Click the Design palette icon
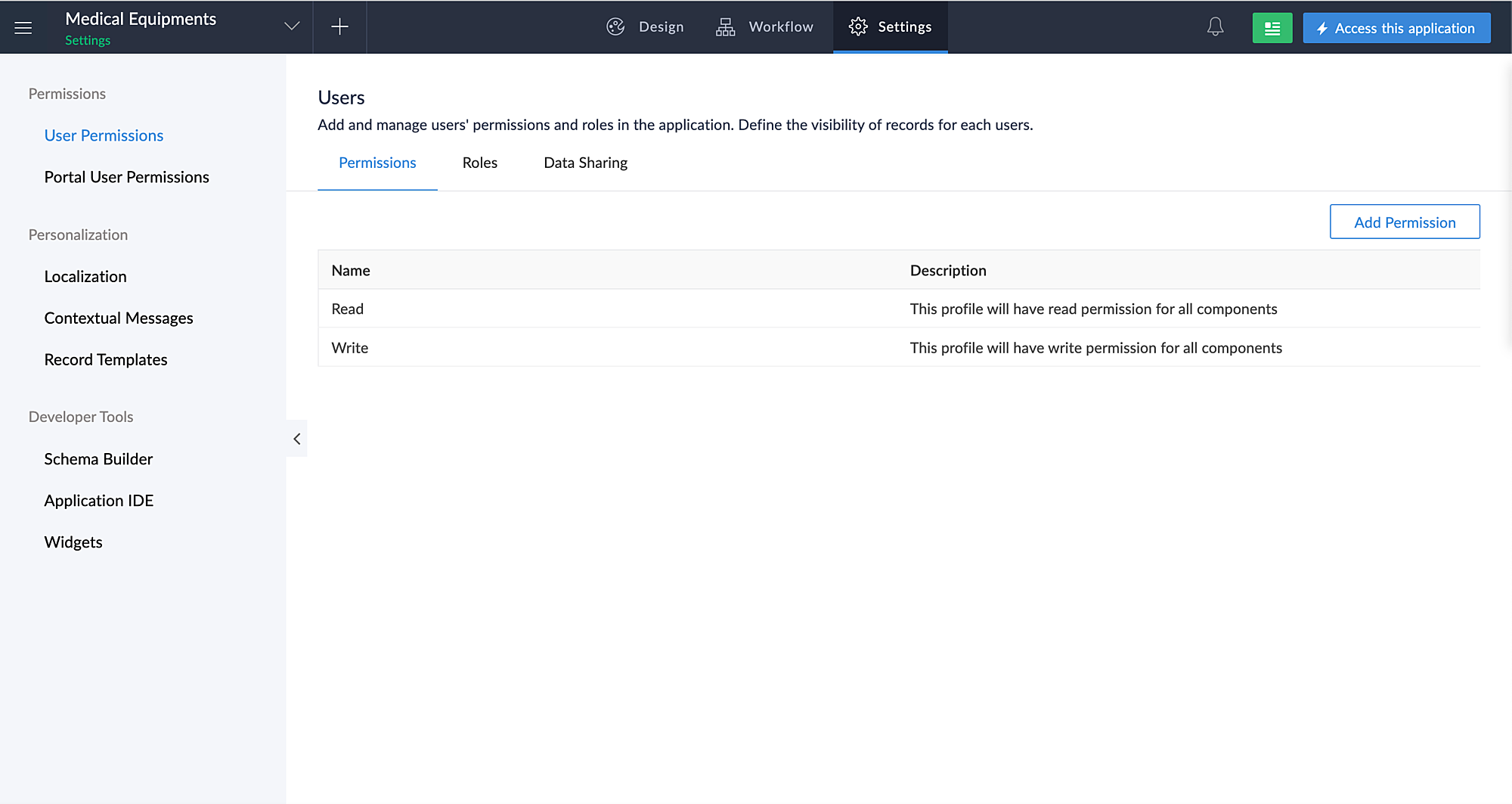Viewport: 1512px width, 804px height. coord(615,27)
